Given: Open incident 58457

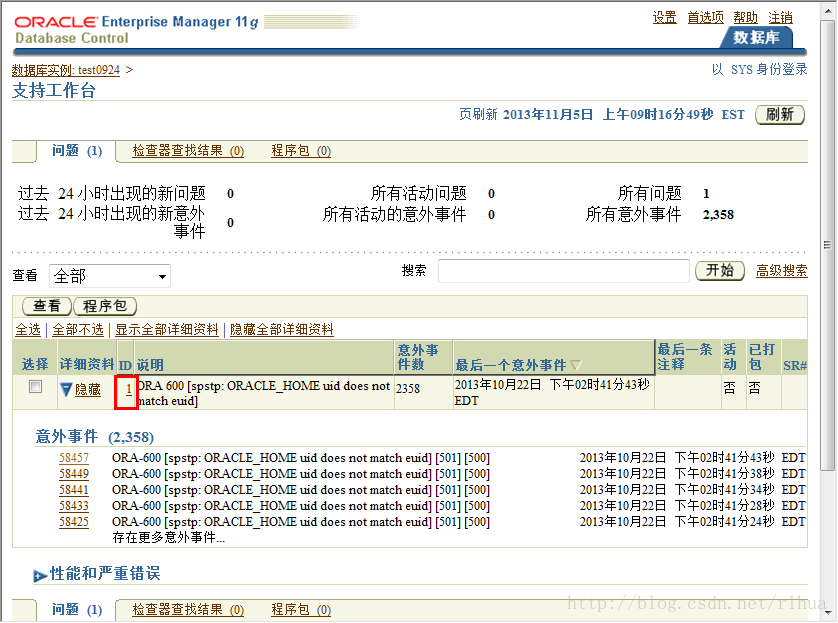Looking at the screenshot, I should pyautogui.click(x=74, y=458).
